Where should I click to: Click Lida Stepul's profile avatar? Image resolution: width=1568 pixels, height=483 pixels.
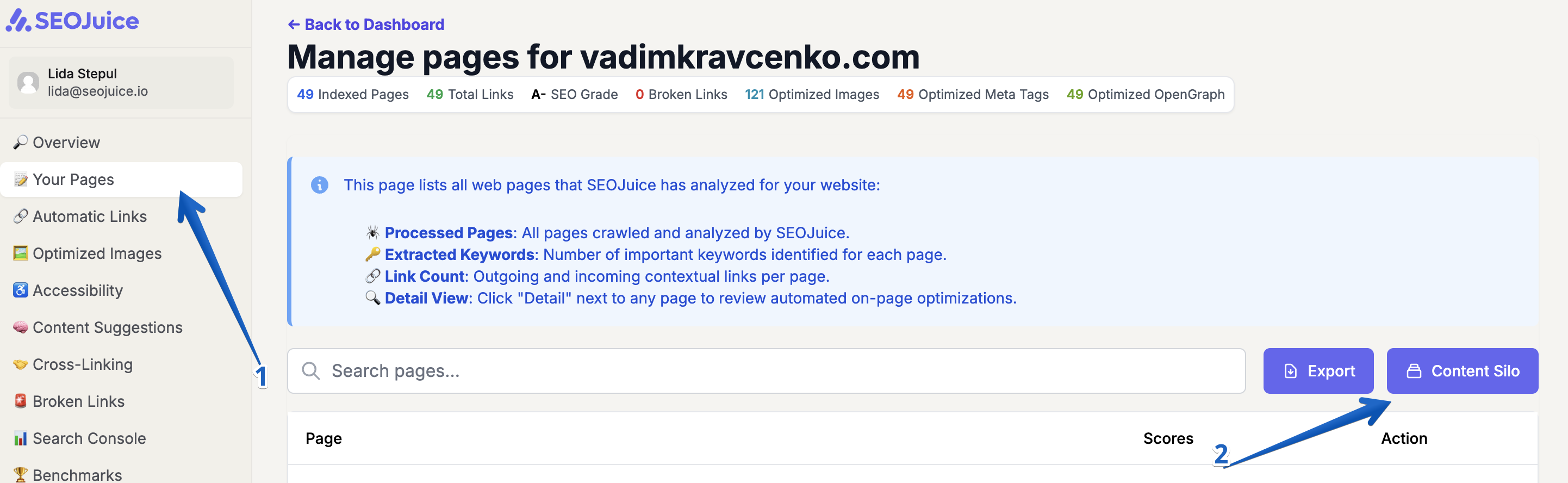(x=28, y=82)
